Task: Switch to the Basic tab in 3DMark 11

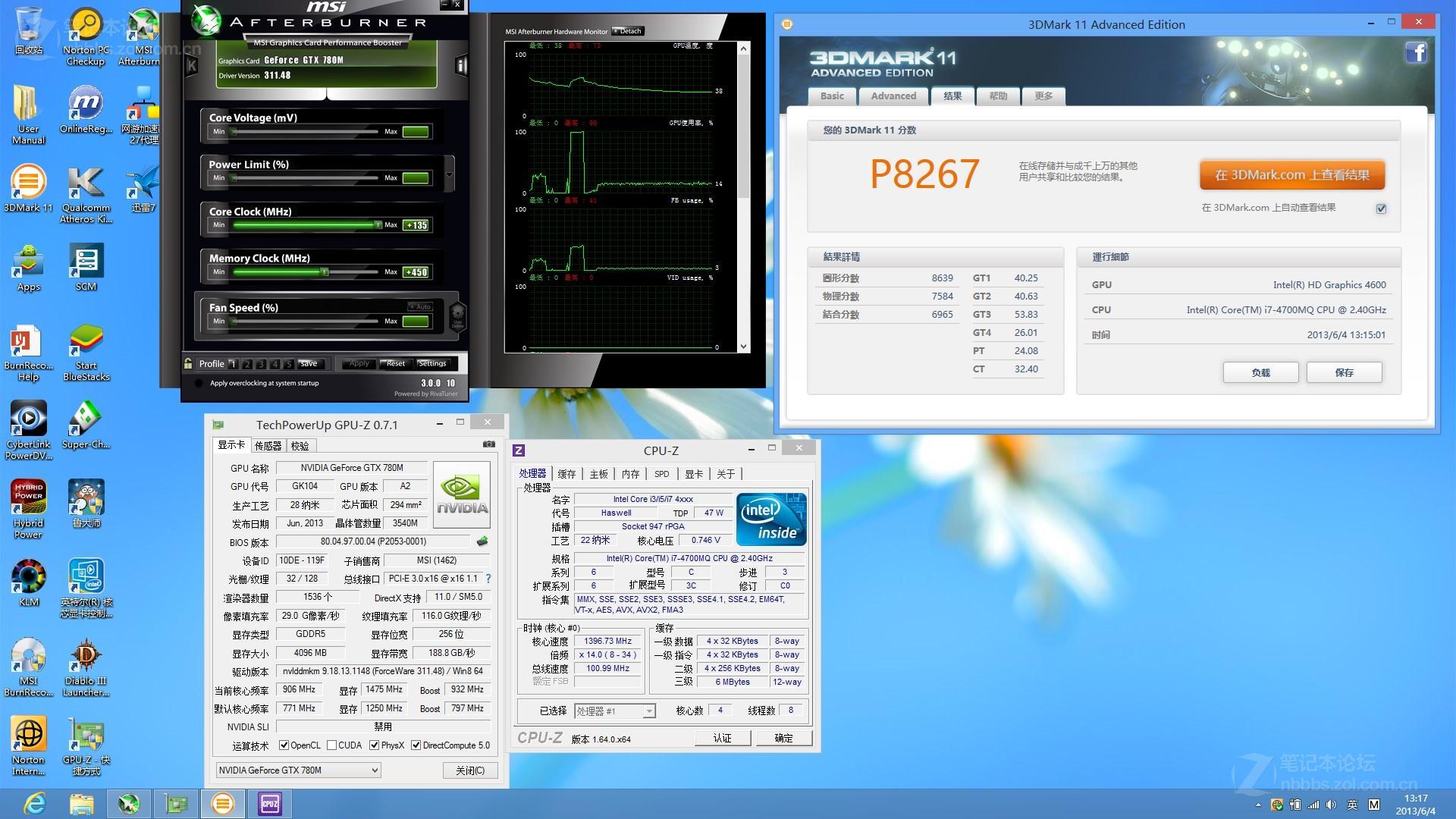Action: point(832,96)
